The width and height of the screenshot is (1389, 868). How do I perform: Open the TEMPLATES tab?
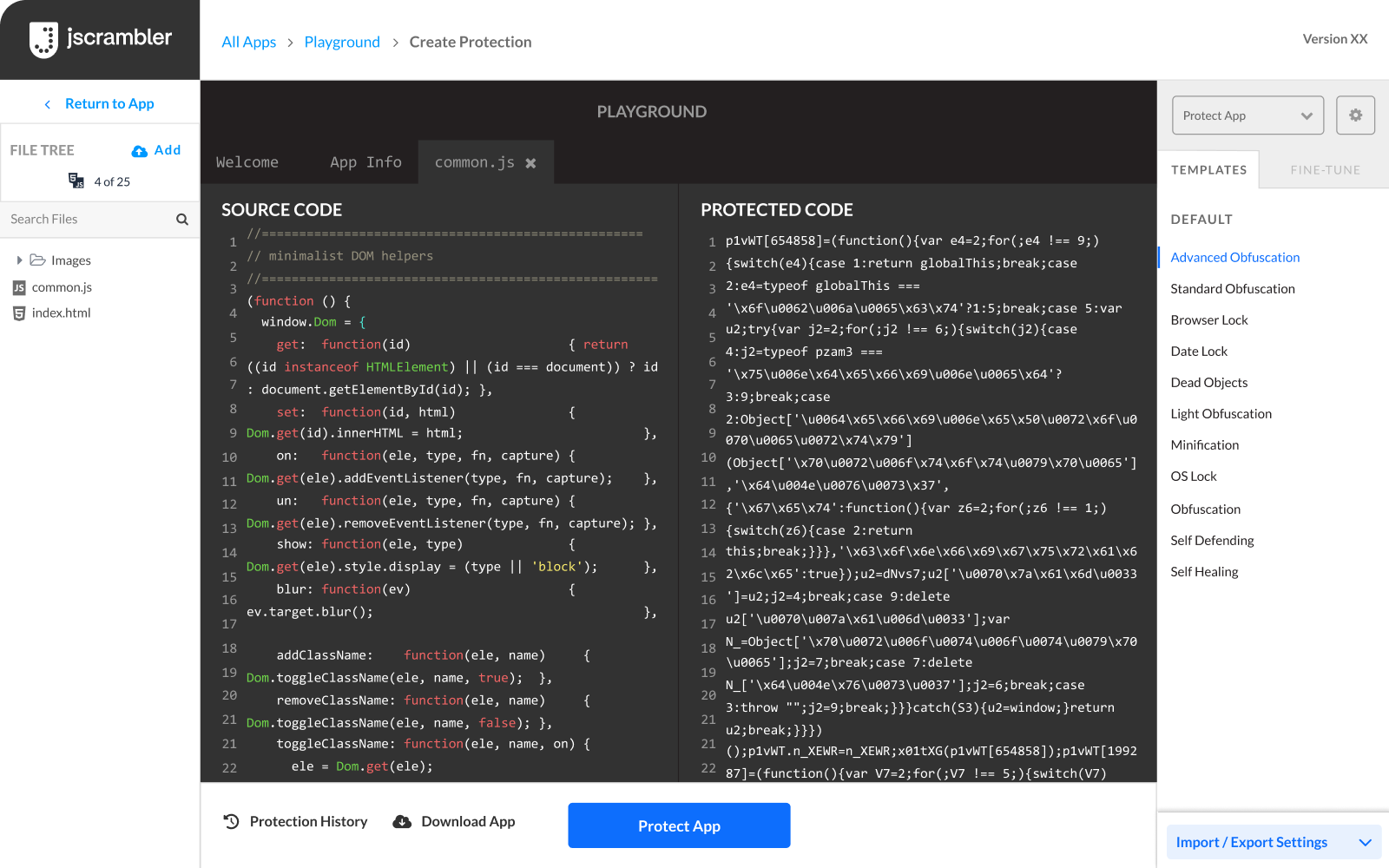pos(1208,170)
